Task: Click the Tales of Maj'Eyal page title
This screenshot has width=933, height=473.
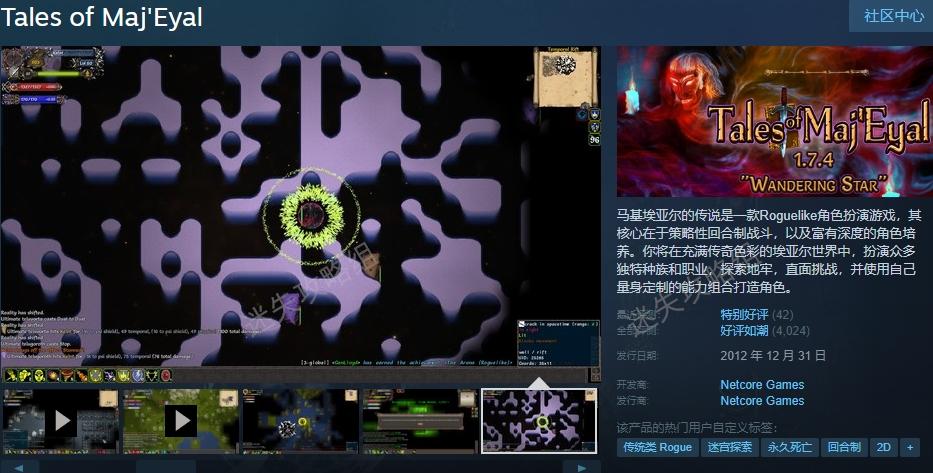Action: point(102,17)
